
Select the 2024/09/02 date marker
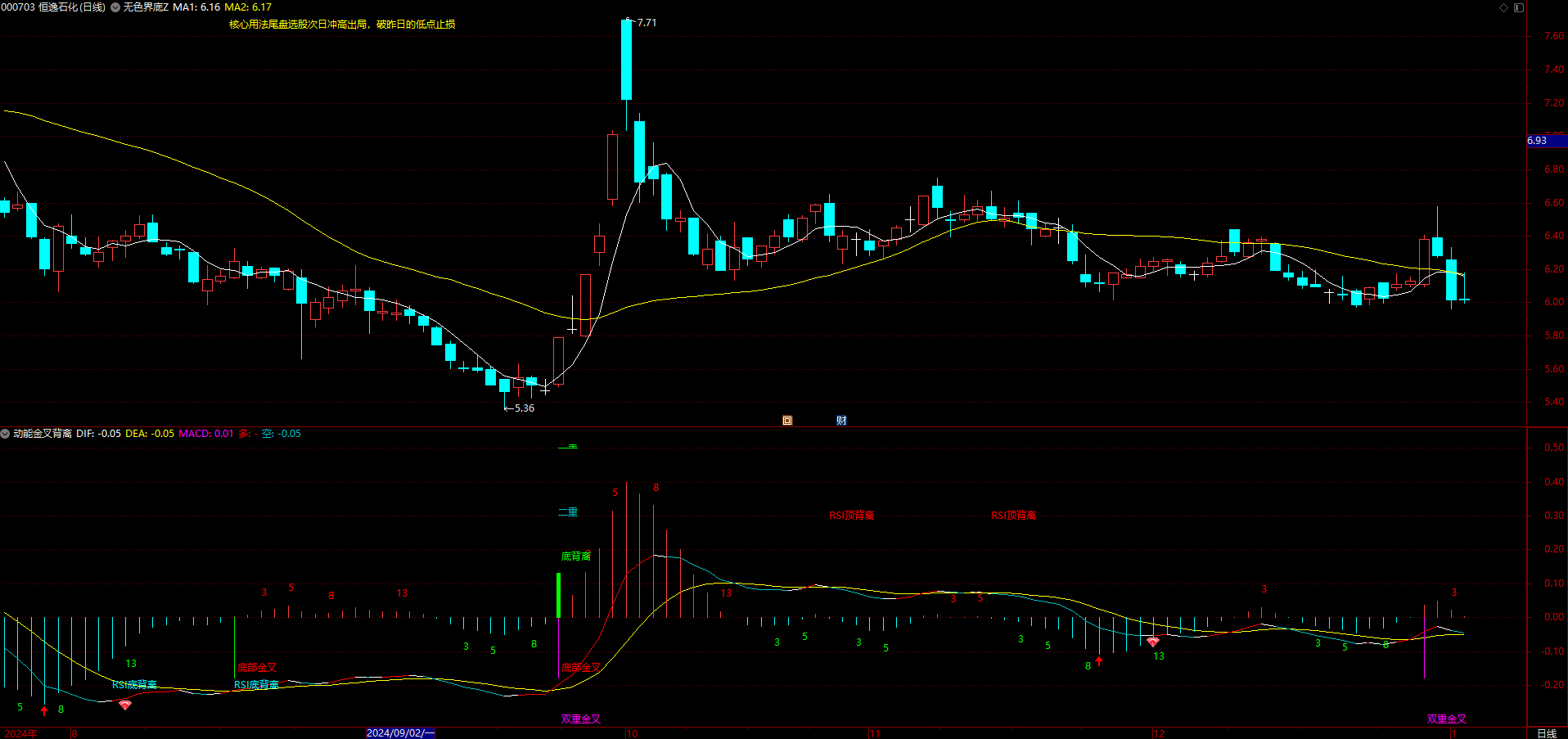(400, 733)
